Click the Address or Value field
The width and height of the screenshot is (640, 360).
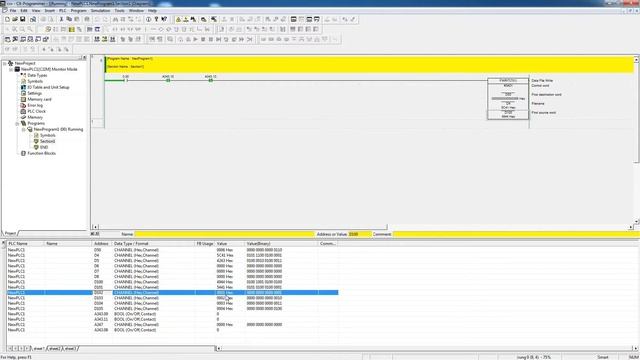point(360,234)
